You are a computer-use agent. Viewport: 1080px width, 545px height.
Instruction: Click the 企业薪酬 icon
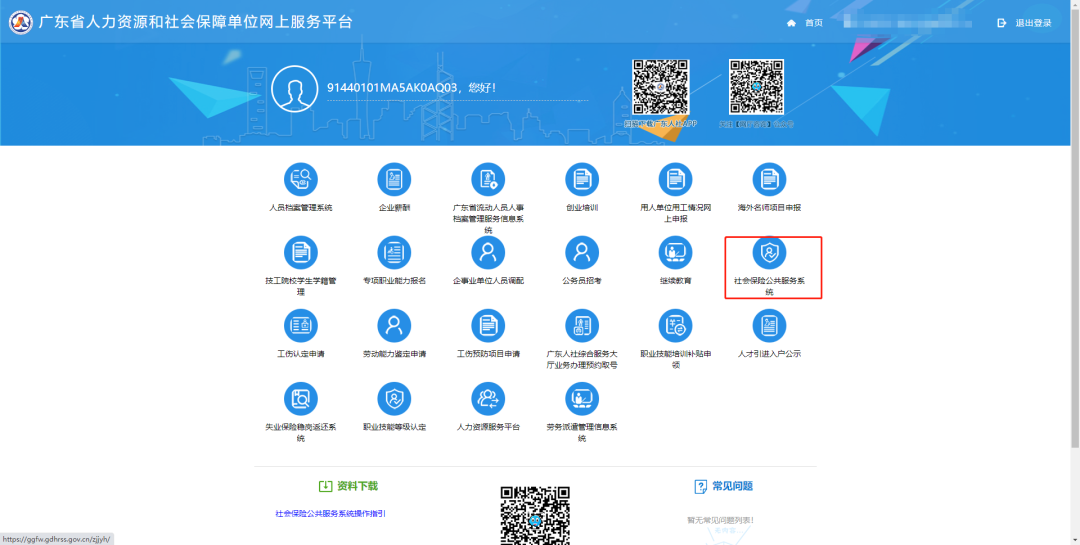point(394,180)
